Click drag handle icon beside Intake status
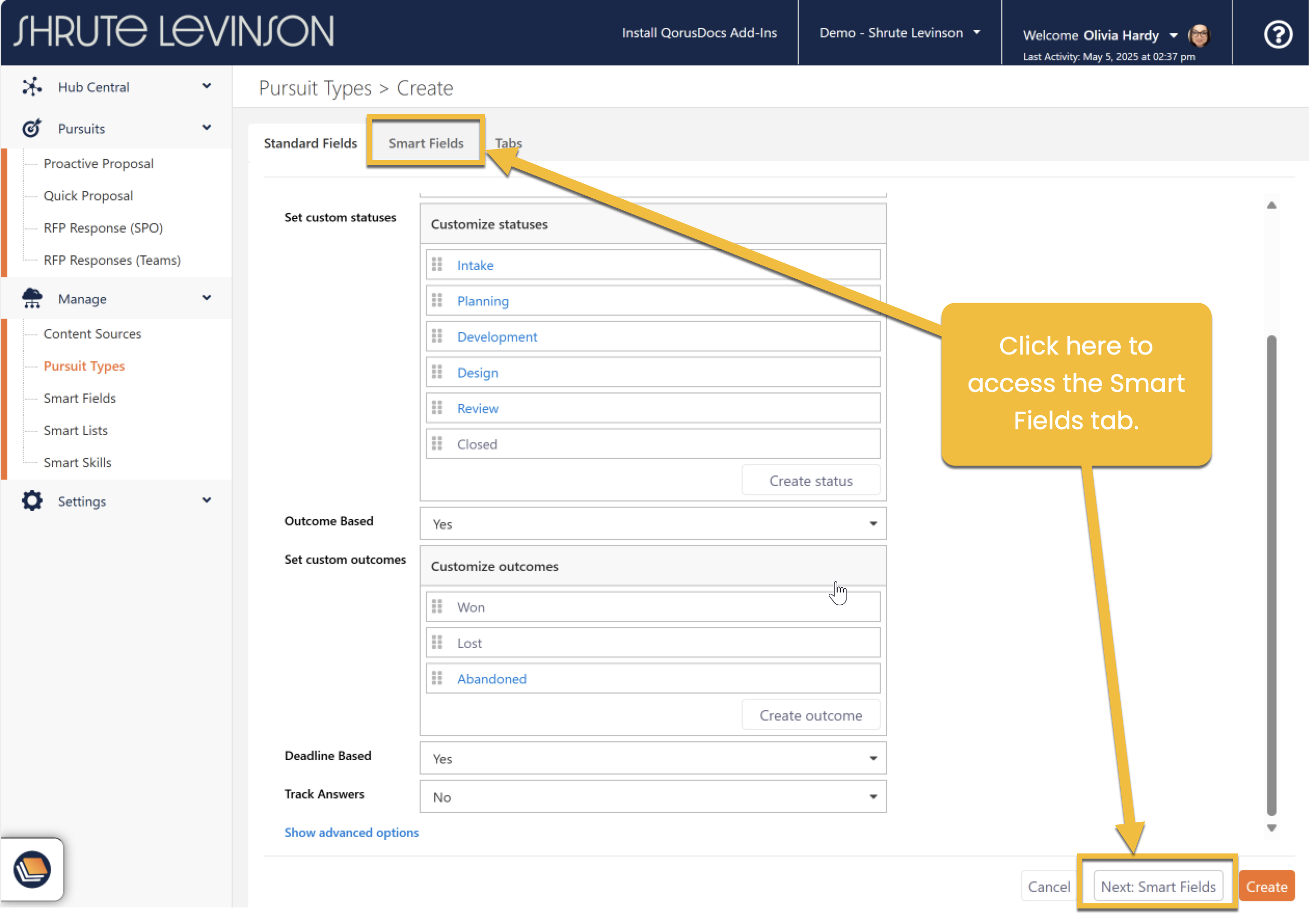1316x923 pixels. [x=437, y=265]
